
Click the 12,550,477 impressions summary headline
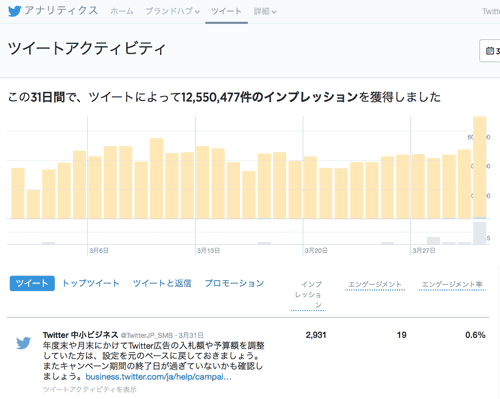point(224,97)
